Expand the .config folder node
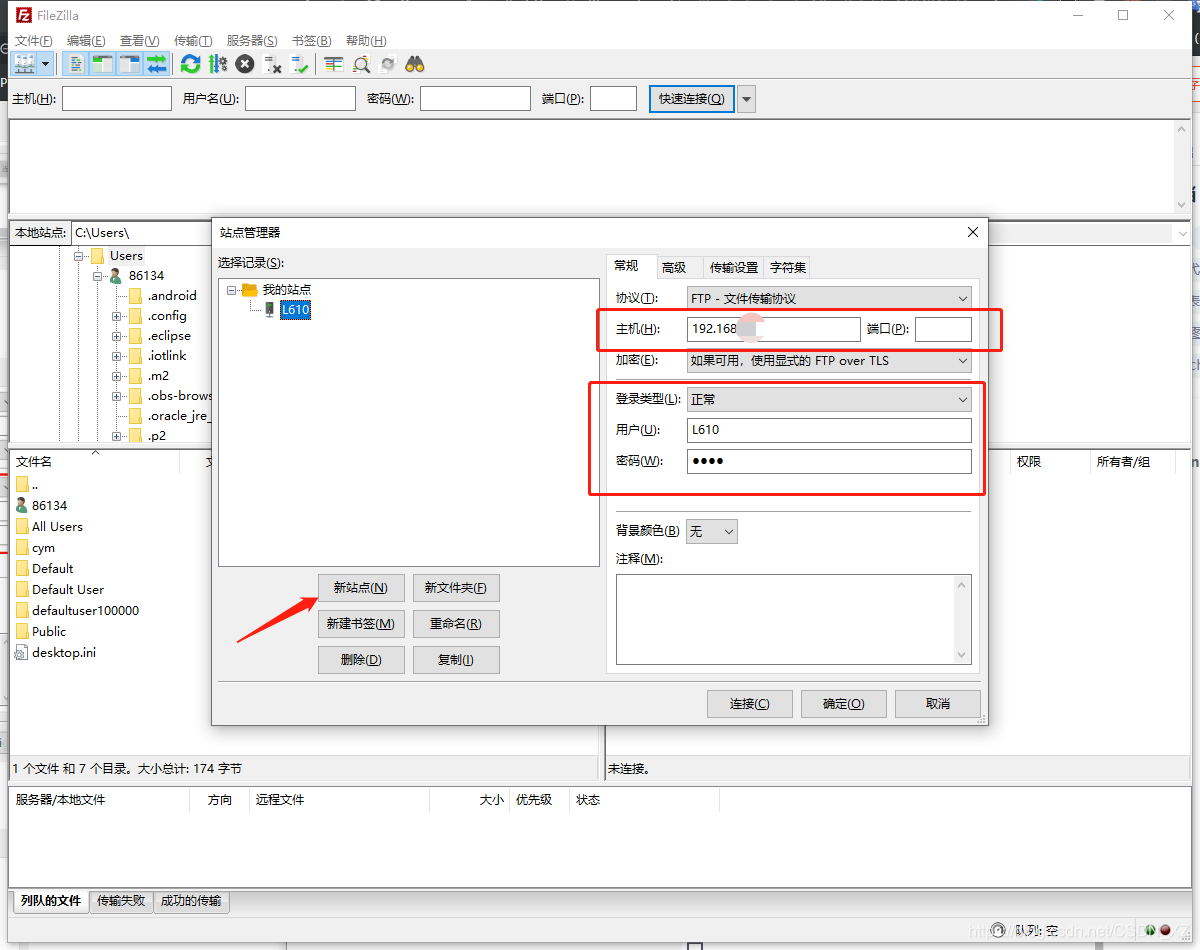 pyautogui.click(x=117, y=316)
